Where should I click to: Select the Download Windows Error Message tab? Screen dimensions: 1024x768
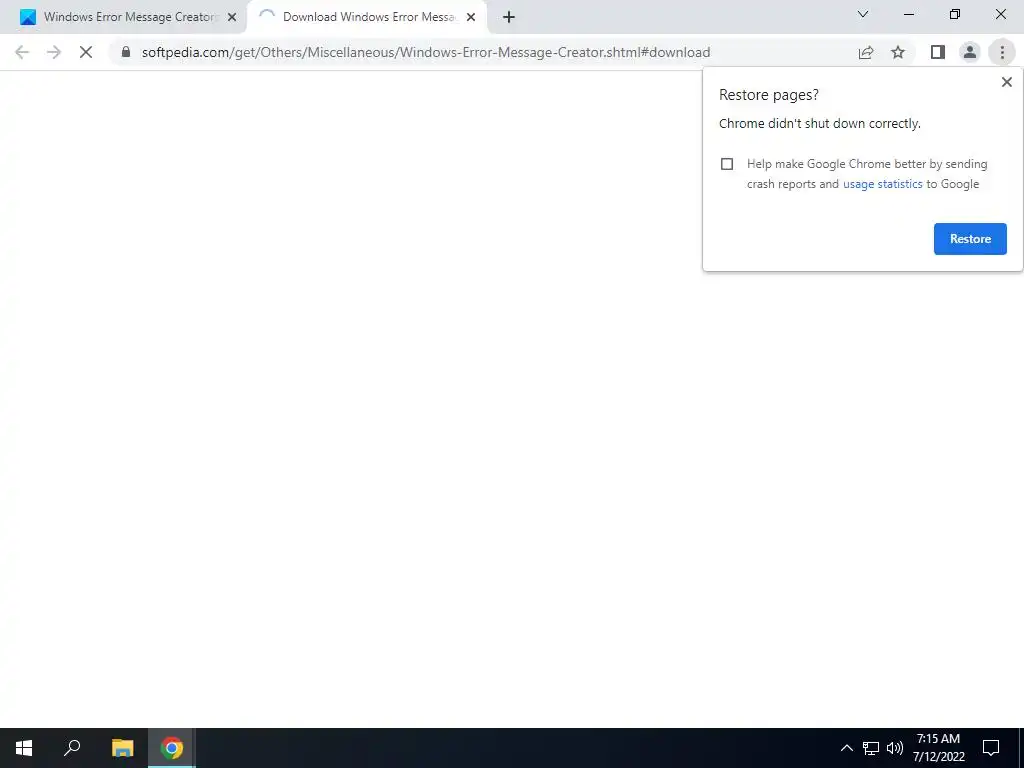pos(367,17)
